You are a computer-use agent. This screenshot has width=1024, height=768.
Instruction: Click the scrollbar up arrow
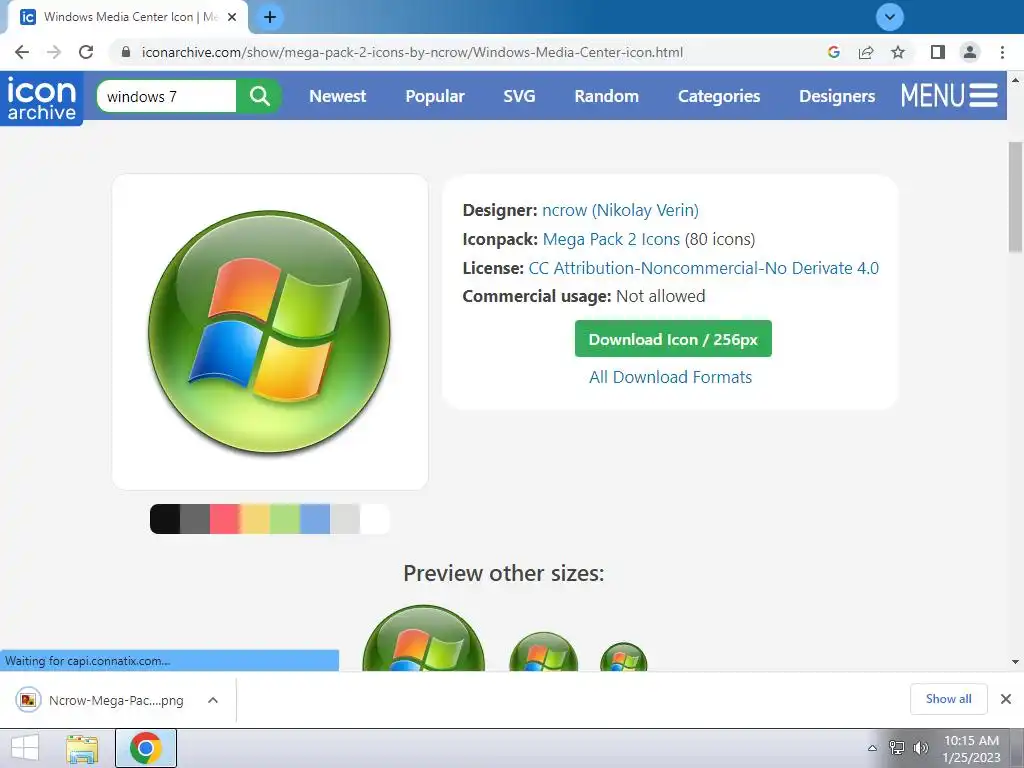1015,80
